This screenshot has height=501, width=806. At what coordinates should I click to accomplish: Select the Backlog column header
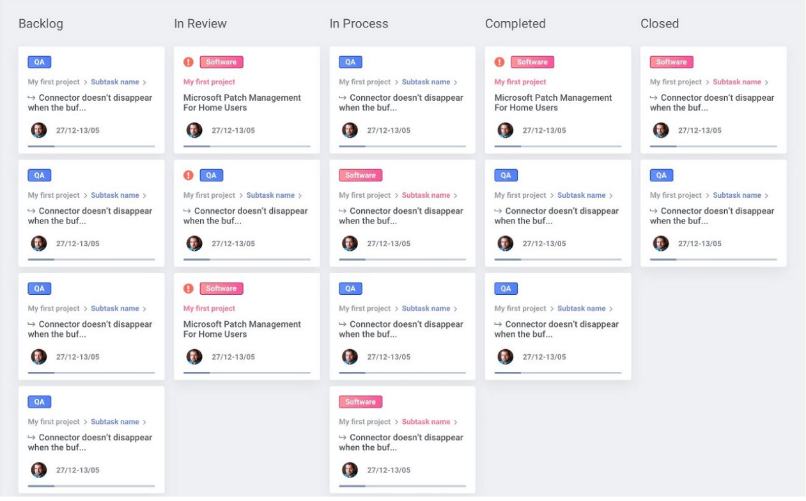[41, 24]
